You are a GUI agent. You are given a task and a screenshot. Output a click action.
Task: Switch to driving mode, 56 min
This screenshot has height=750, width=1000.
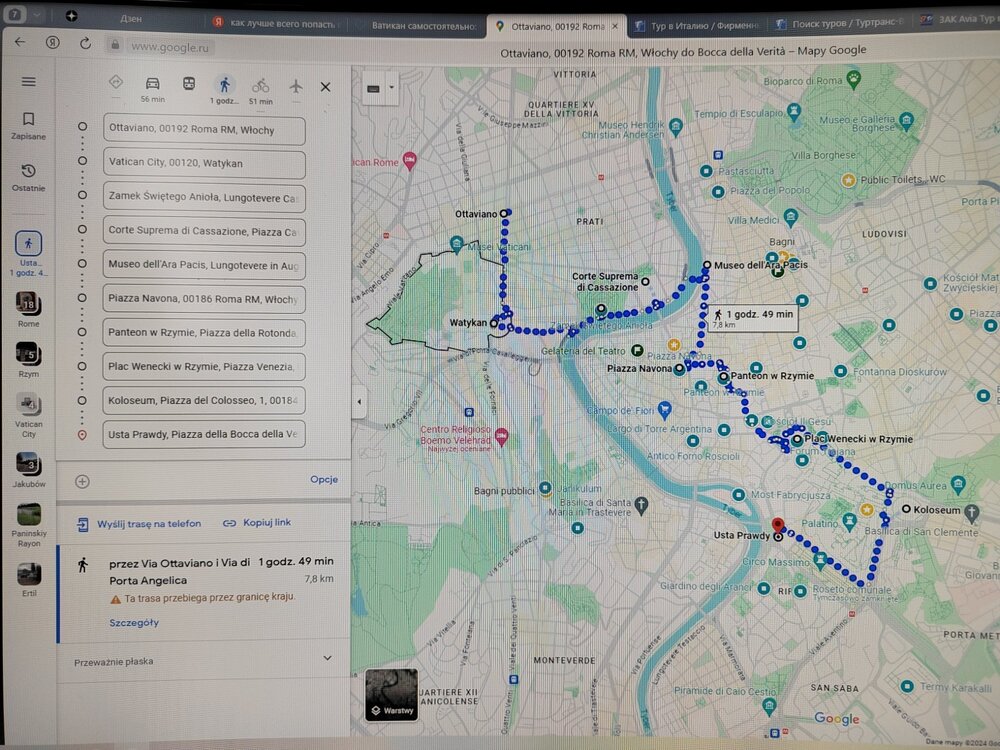point(152,89)
